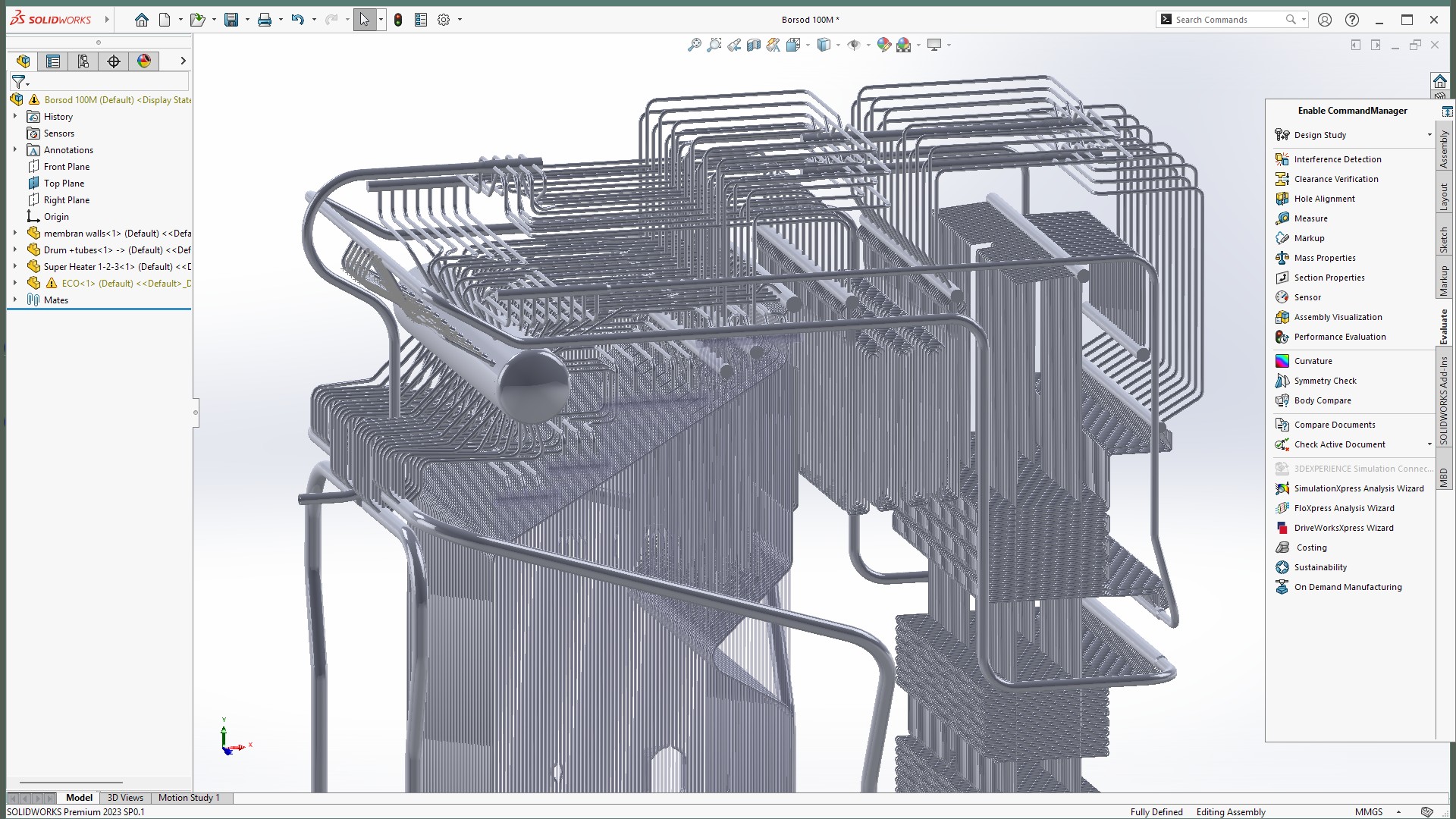Open the DisplayManager color ball tab
Viewport: 1456px width, 819px height.
[x=144, y=61]
